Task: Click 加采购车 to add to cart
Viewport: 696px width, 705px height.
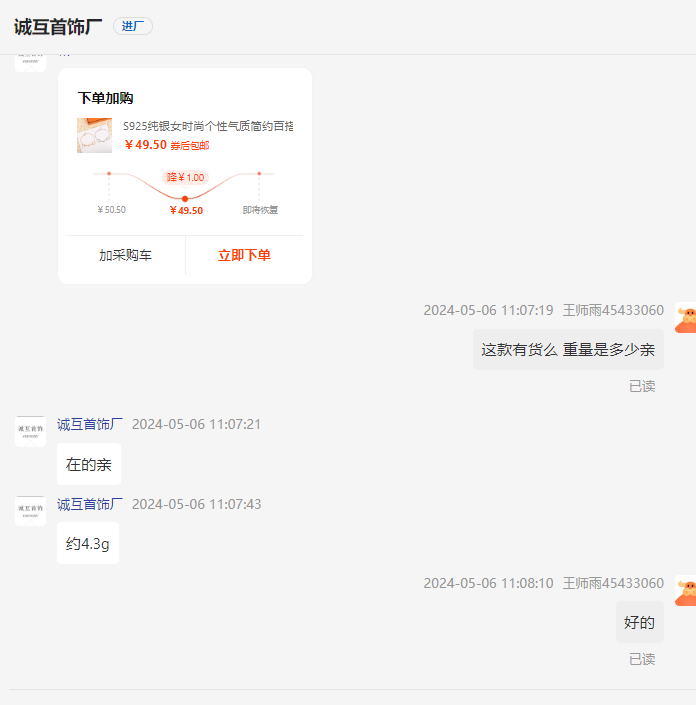Action: (125, 255)
